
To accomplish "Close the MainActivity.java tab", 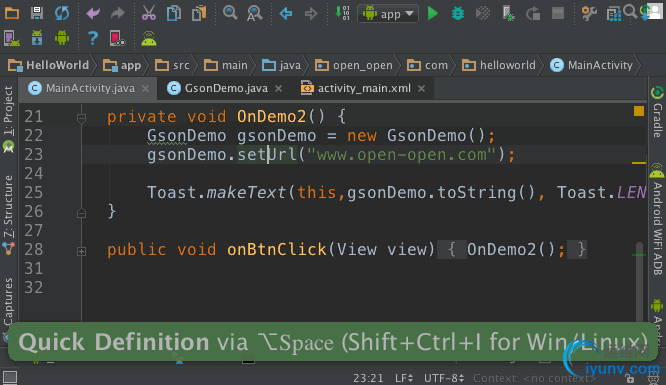I will (145, 88).
